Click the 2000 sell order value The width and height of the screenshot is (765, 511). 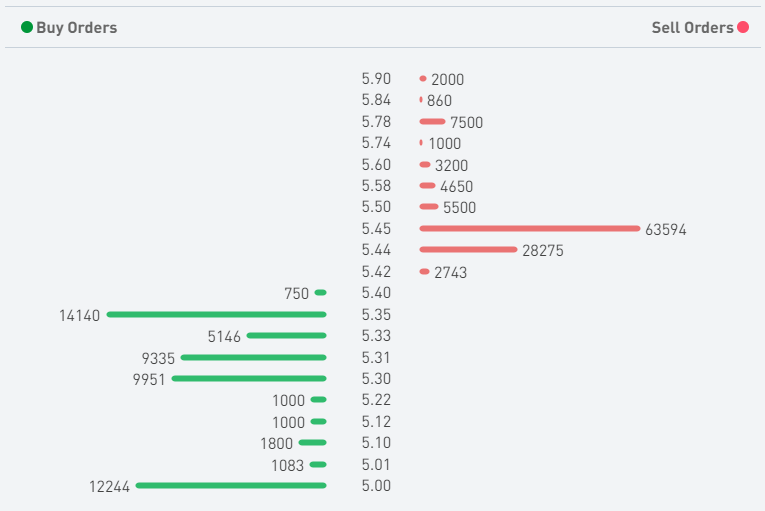click(448, 79)
